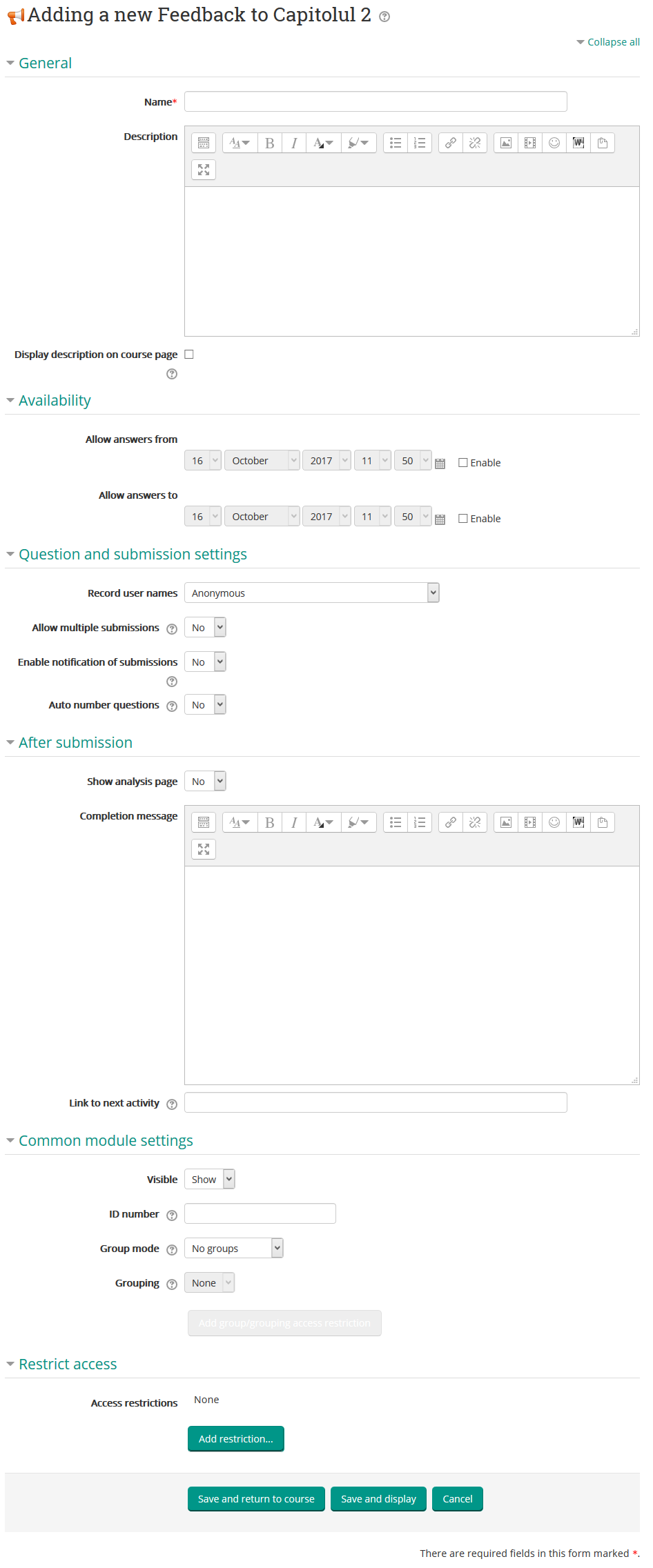The image size is (653, 1568).
Task: Enable the Allow answers from date
Action: pos(463,463)
